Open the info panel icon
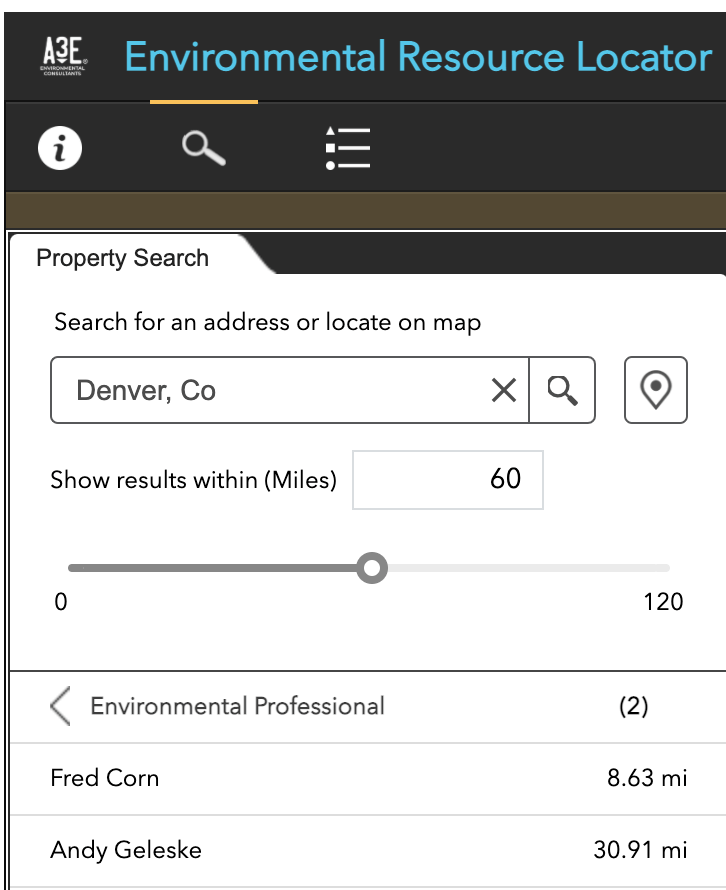The height and width of the screenshot is (890, 726). pyautogui.click(x=60, y=148)
